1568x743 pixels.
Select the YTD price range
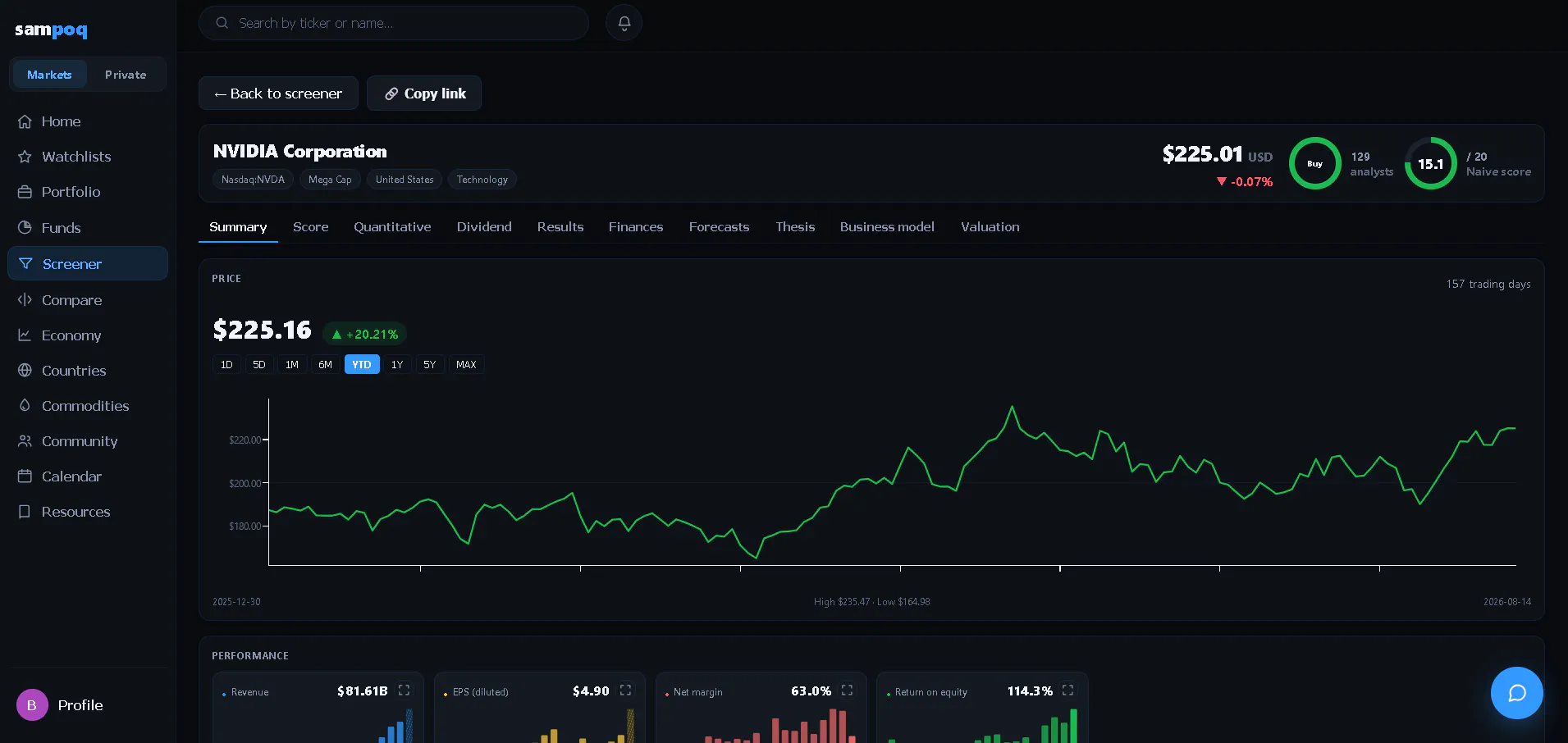(362, 365)
